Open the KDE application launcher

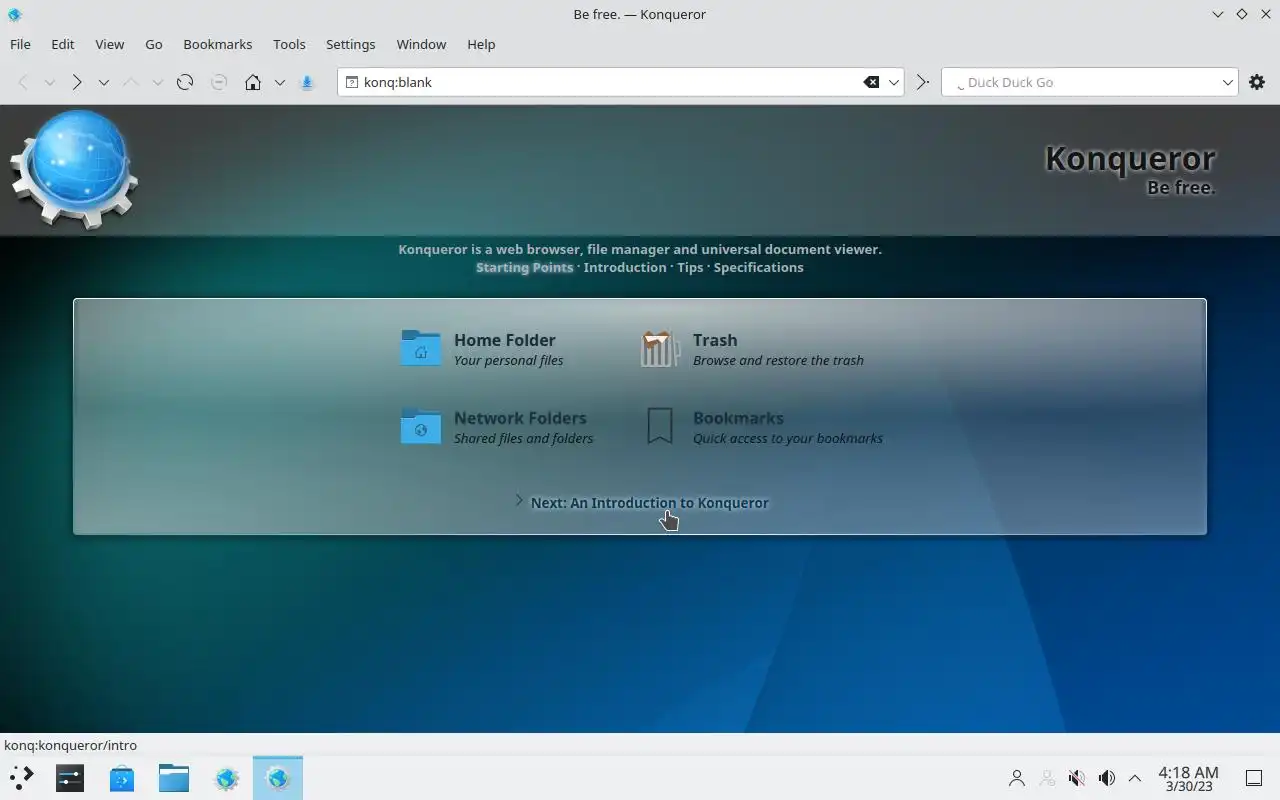(x=22, y=777)
